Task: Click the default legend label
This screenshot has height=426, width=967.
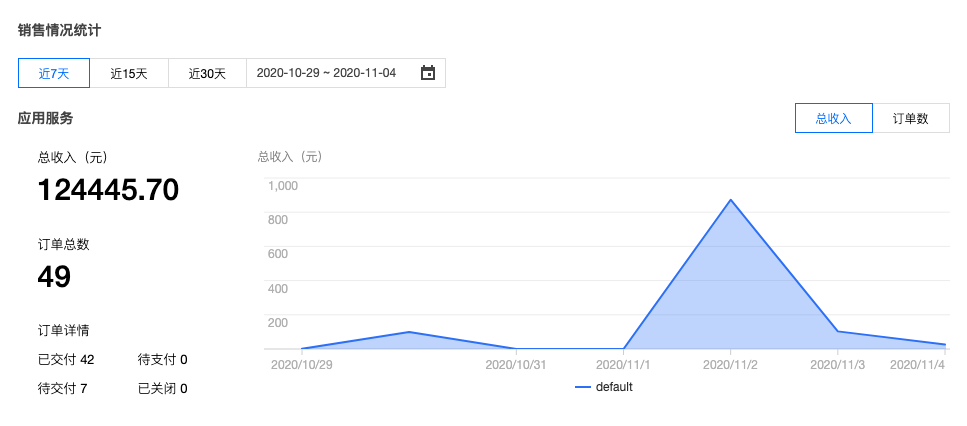Action: [614, 387]
